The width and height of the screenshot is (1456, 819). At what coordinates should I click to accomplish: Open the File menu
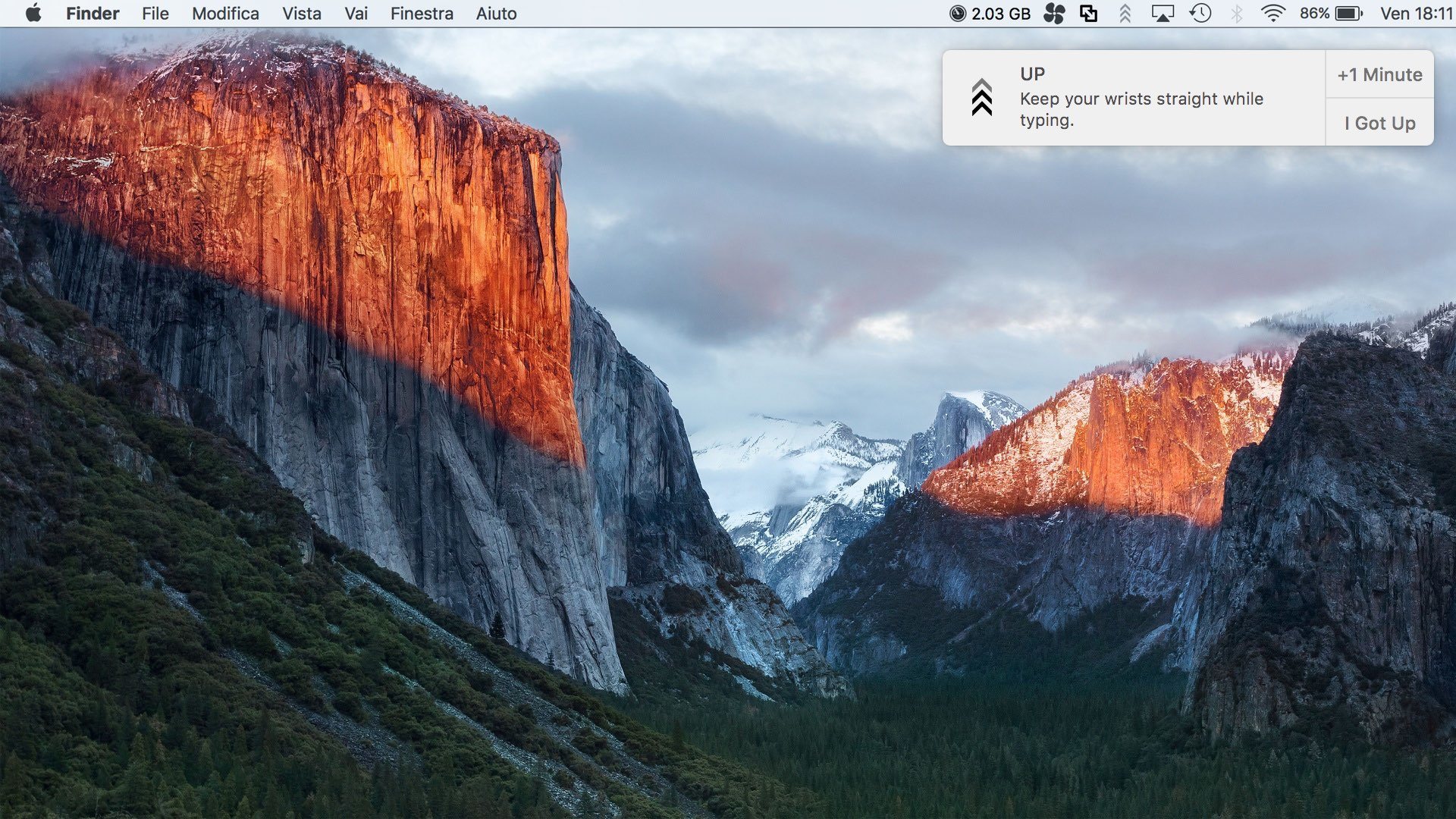pos(155,14)
